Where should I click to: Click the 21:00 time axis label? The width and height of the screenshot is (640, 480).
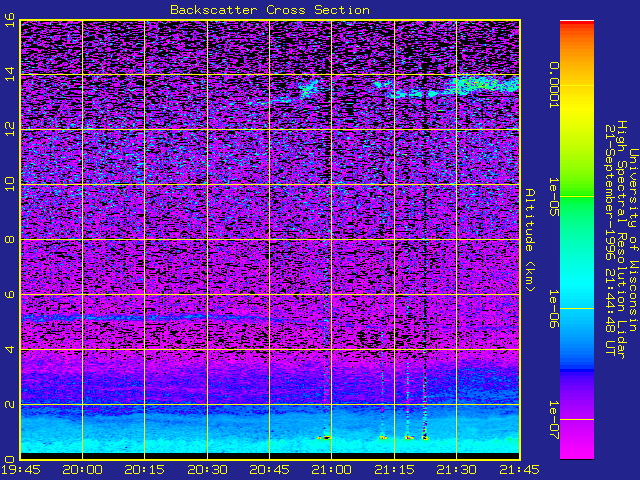point(331,470)
